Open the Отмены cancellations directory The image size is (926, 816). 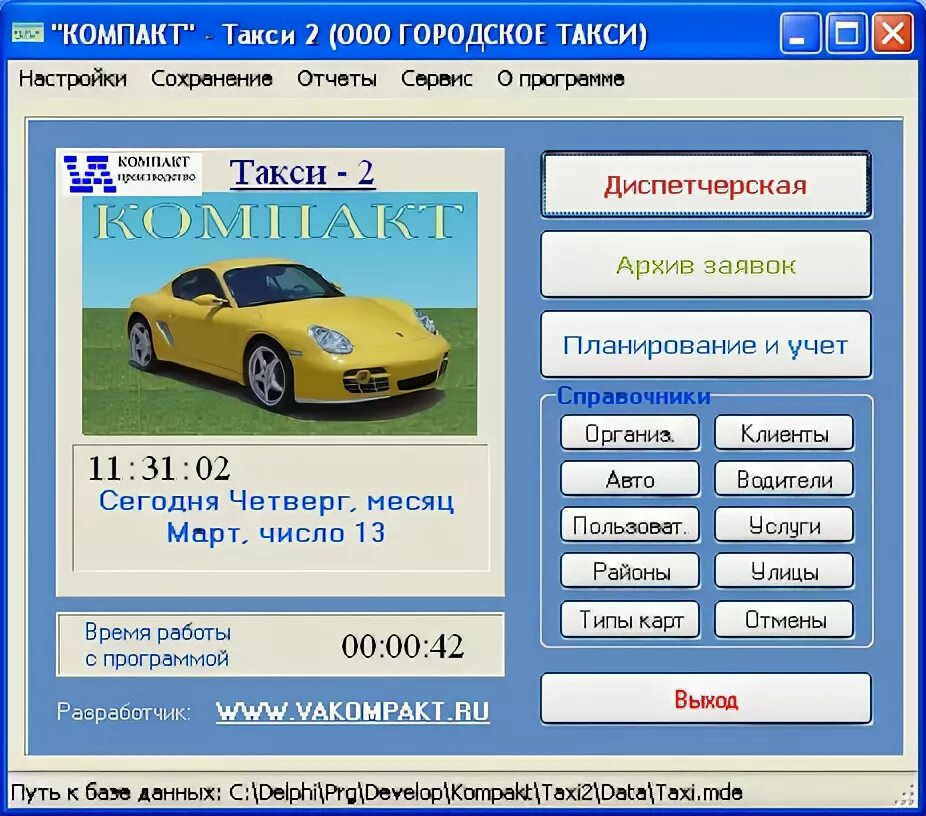(783, 618)
